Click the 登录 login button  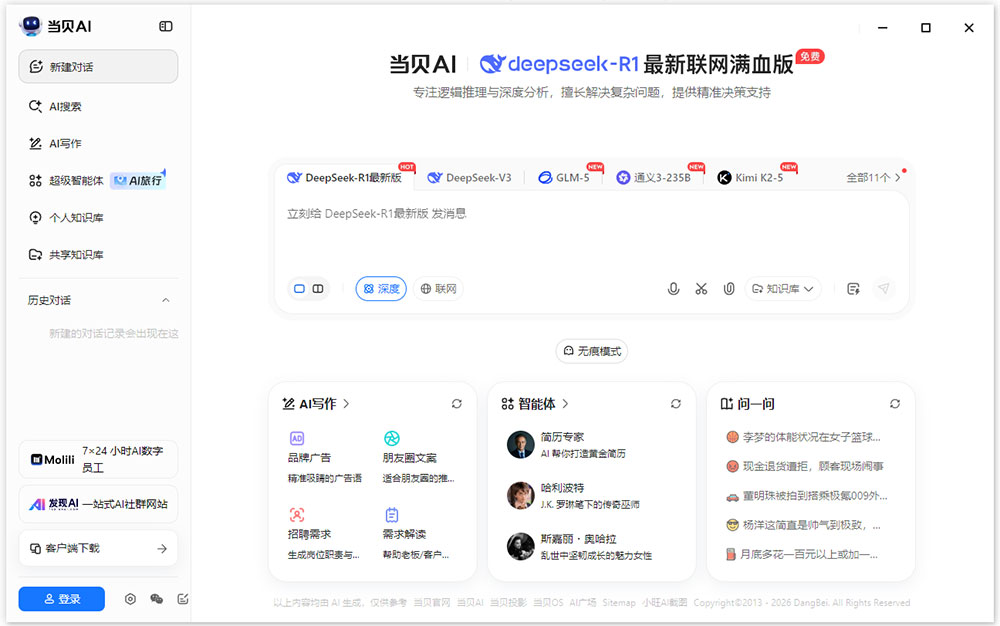61,598
